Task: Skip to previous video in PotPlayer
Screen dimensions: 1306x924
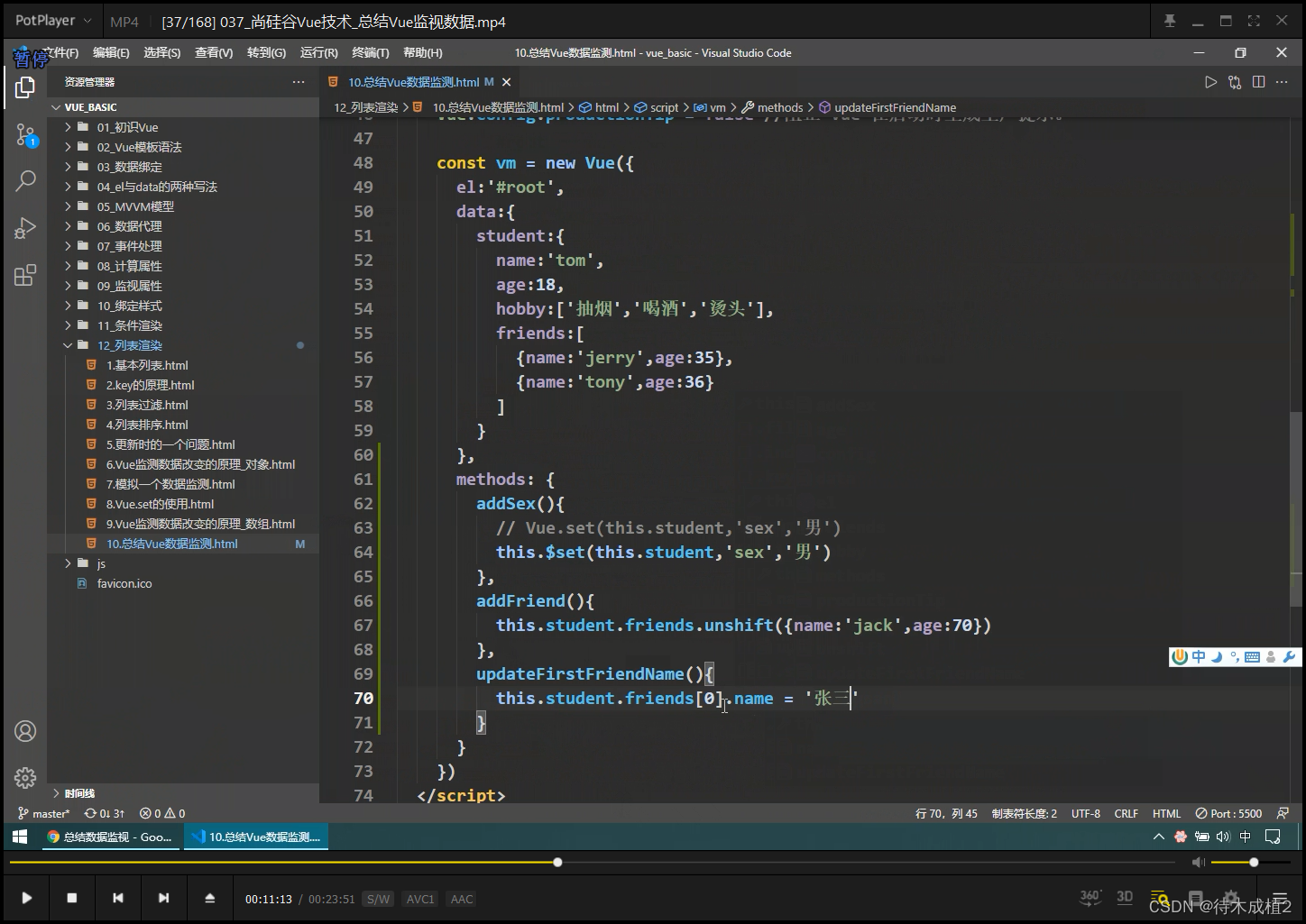Action: [118, 898]
